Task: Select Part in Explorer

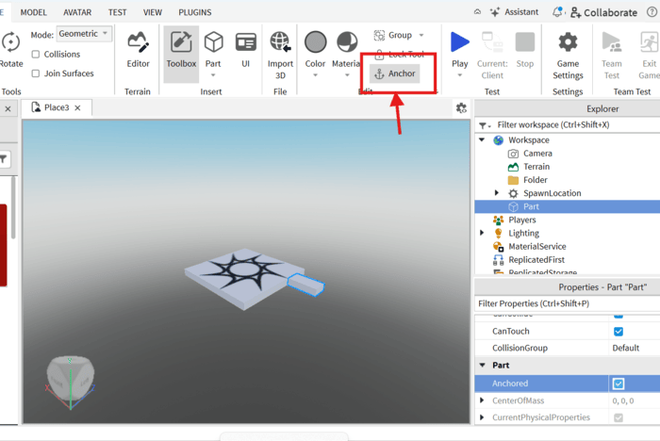Action: click(x=567, y=206)
